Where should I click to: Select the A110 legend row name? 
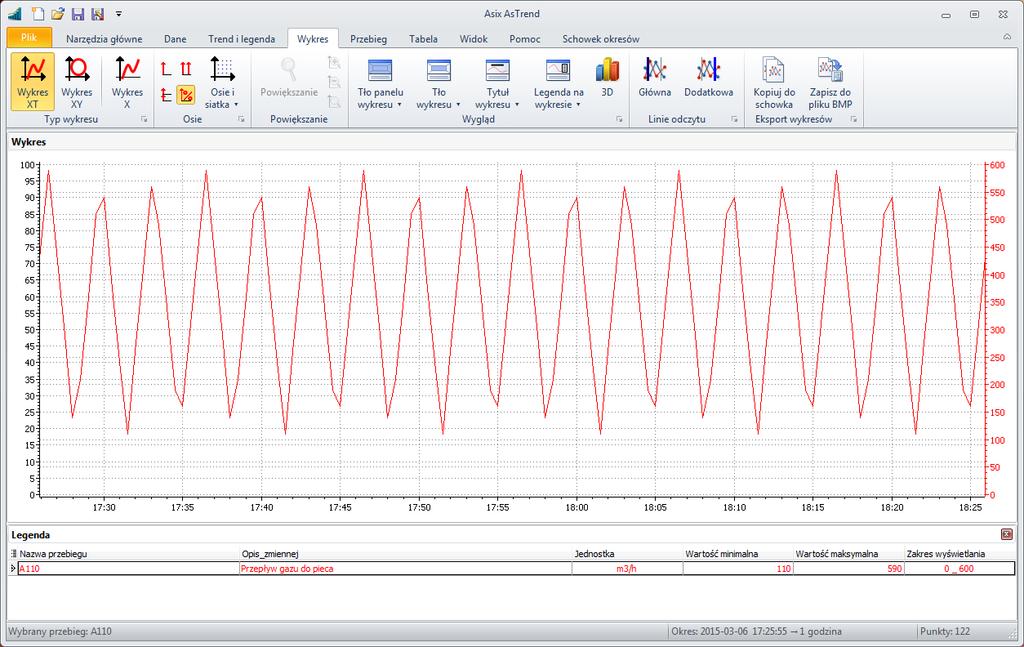point(129,569)
